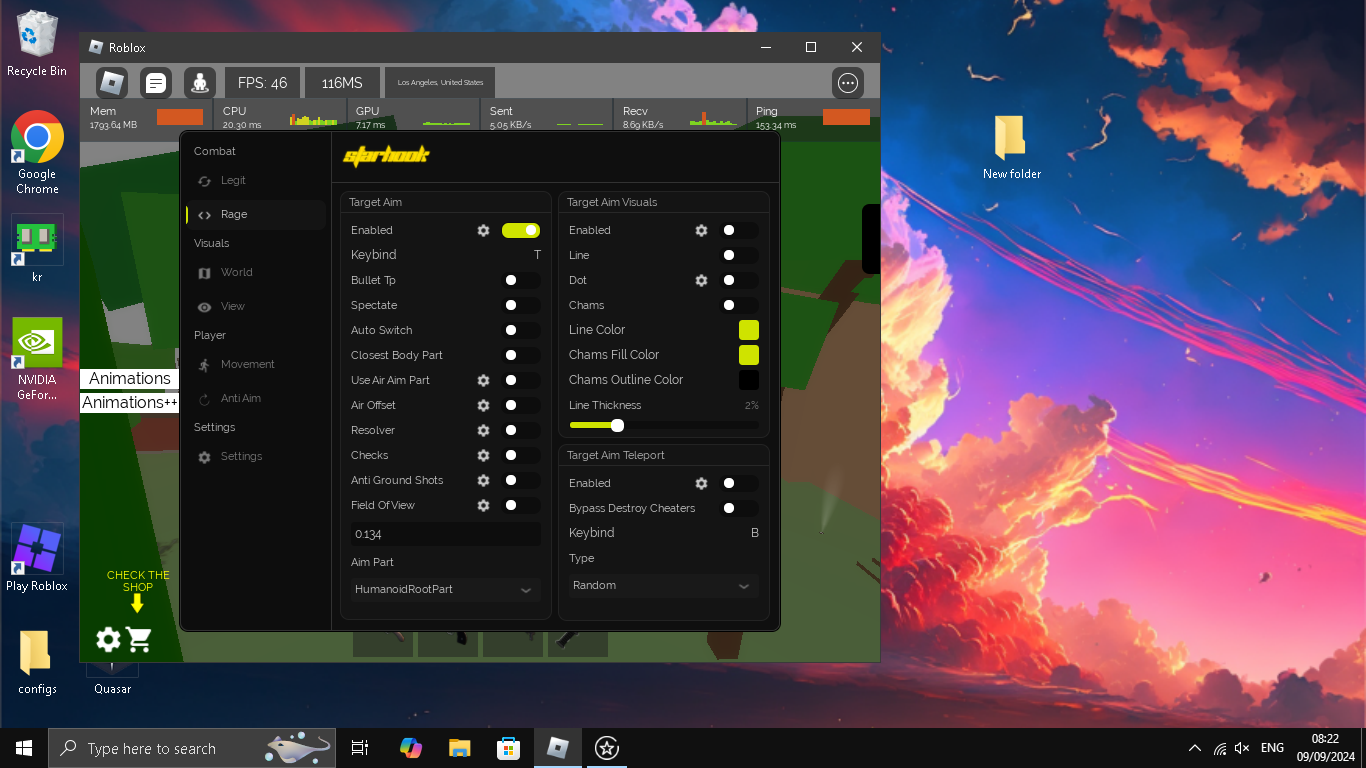Expand the Aim Part HumanoidRootPart dropdown
The image size is (1366, 768).
point(446,589)
